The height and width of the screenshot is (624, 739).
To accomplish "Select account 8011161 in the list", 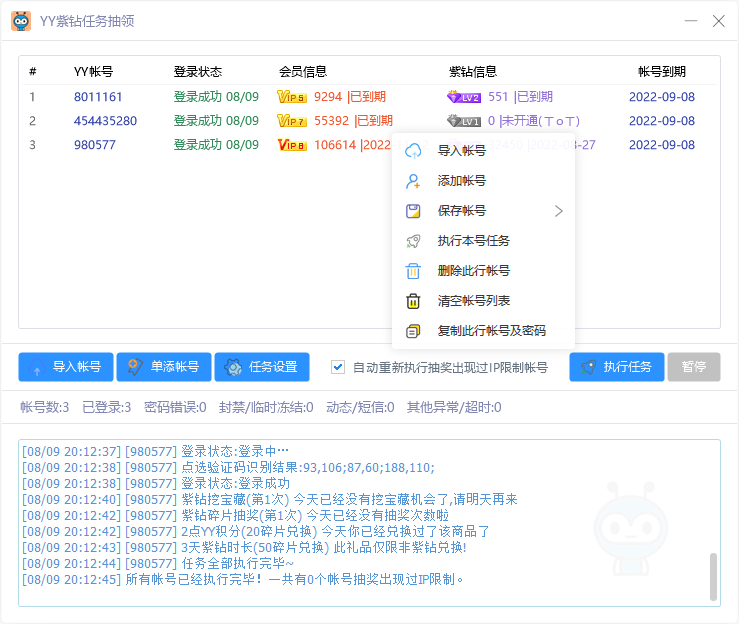I will click(98, 97).
